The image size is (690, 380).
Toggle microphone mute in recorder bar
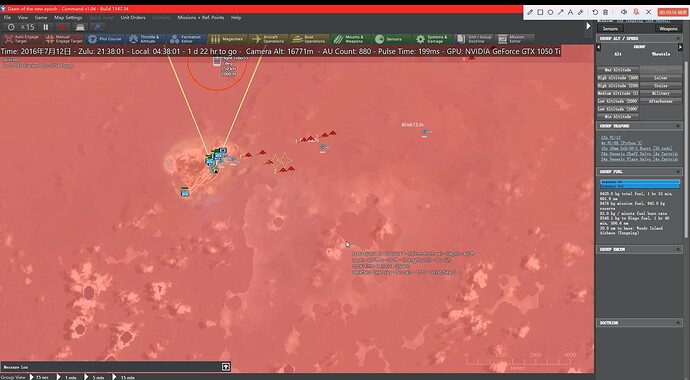pyautogui.click(x=636, y=12)
